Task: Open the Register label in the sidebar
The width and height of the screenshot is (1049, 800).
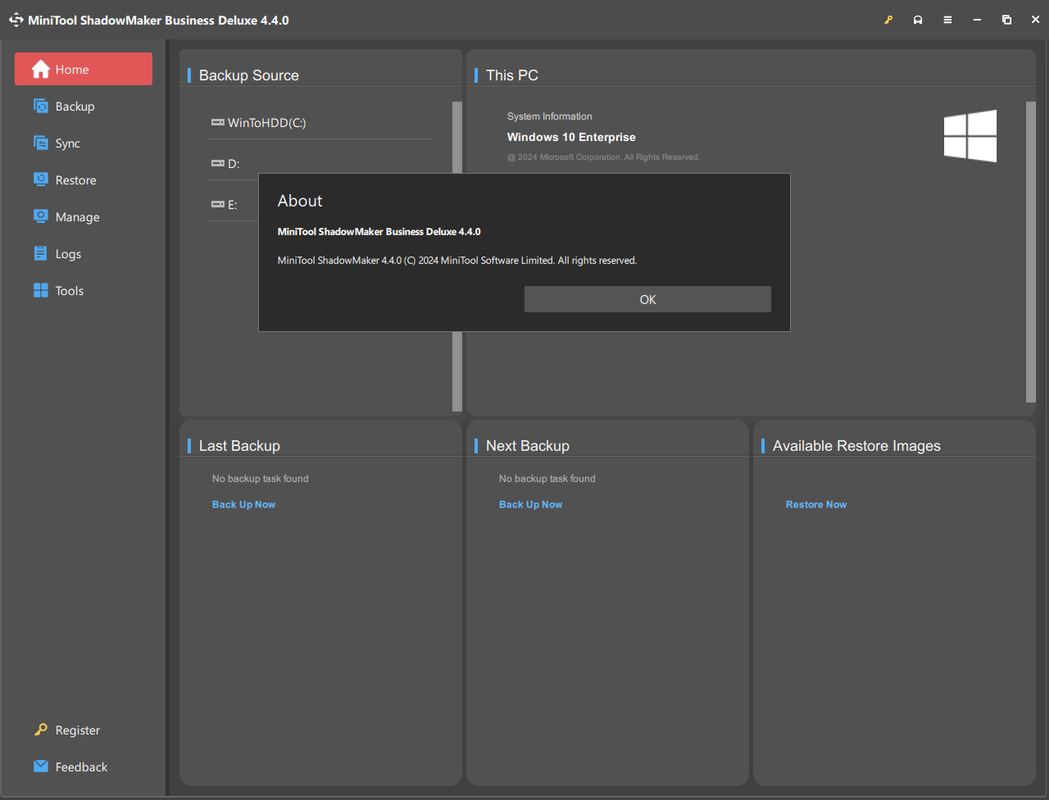Action: pyautogui.click(x=78, y=730)
